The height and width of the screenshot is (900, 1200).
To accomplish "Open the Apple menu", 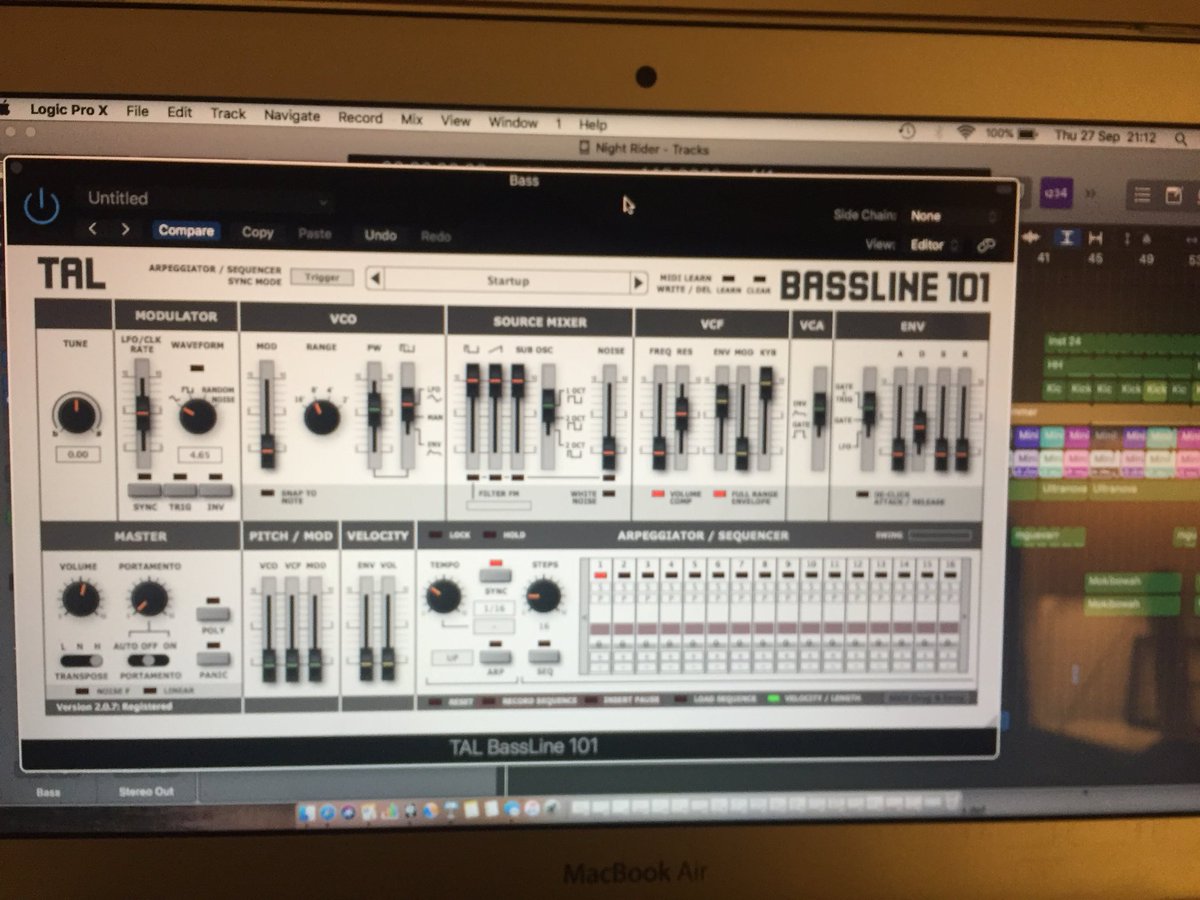I will click(x=5, y=108).
